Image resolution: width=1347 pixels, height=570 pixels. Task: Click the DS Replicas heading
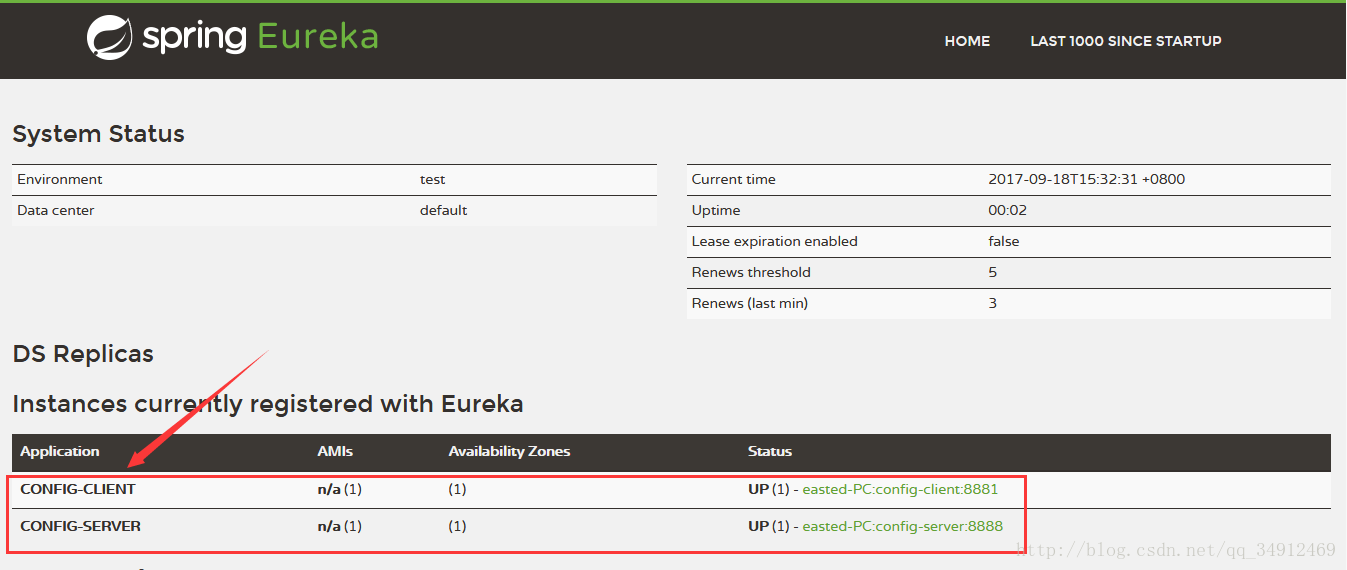pyautogui.click(x=83, y=354)
